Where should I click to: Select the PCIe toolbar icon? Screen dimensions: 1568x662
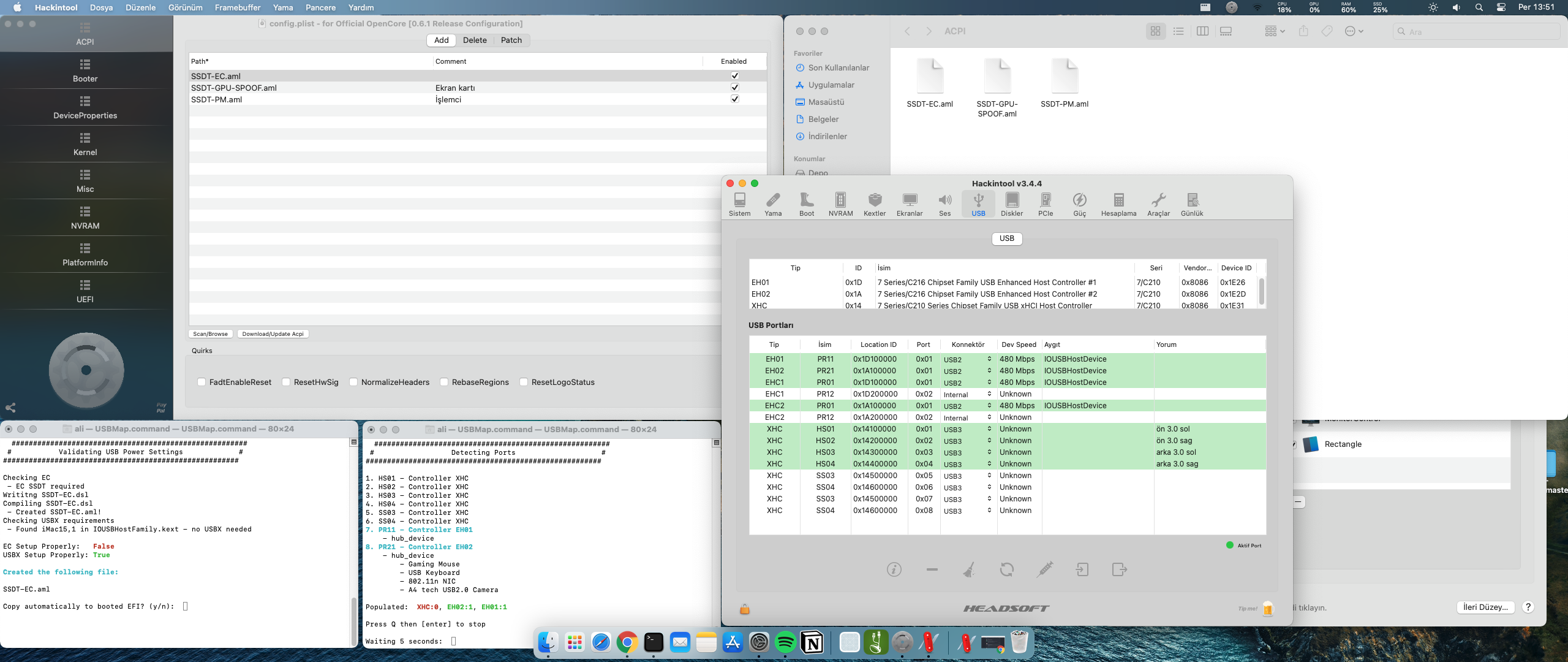1045,204
